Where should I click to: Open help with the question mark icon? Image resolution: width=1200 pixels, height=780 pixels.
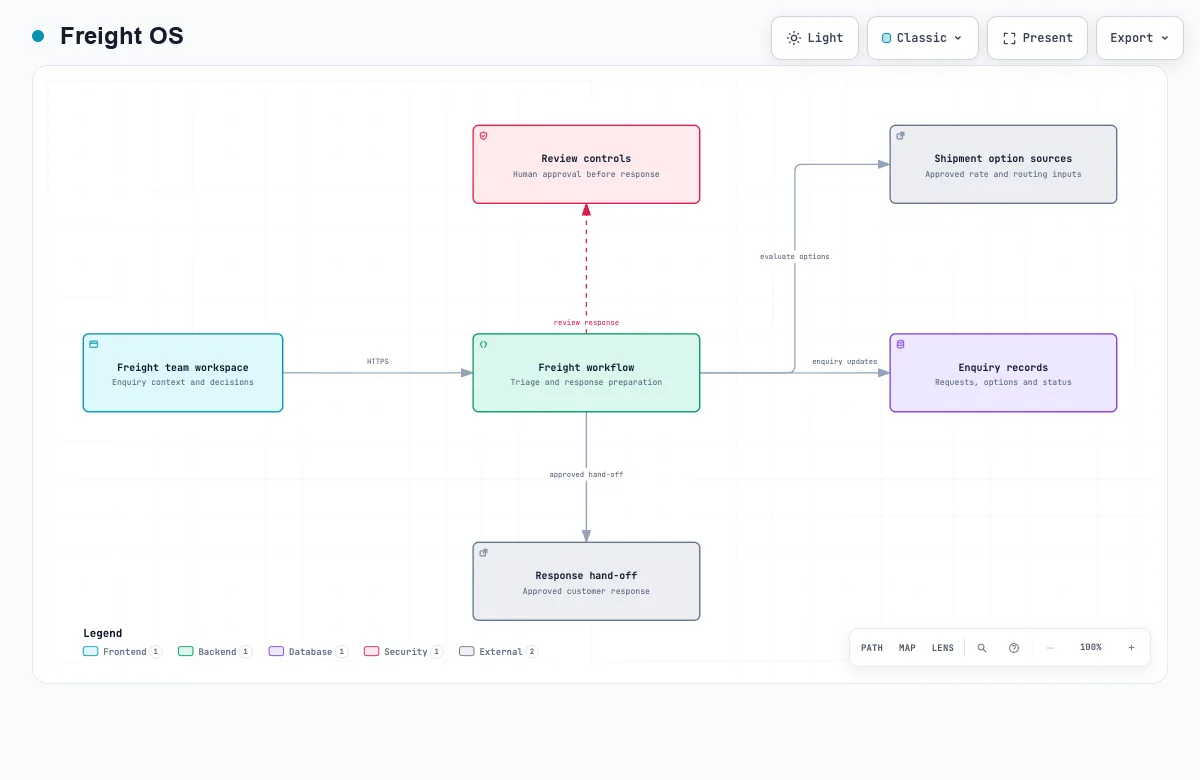tap(1014, 648)
